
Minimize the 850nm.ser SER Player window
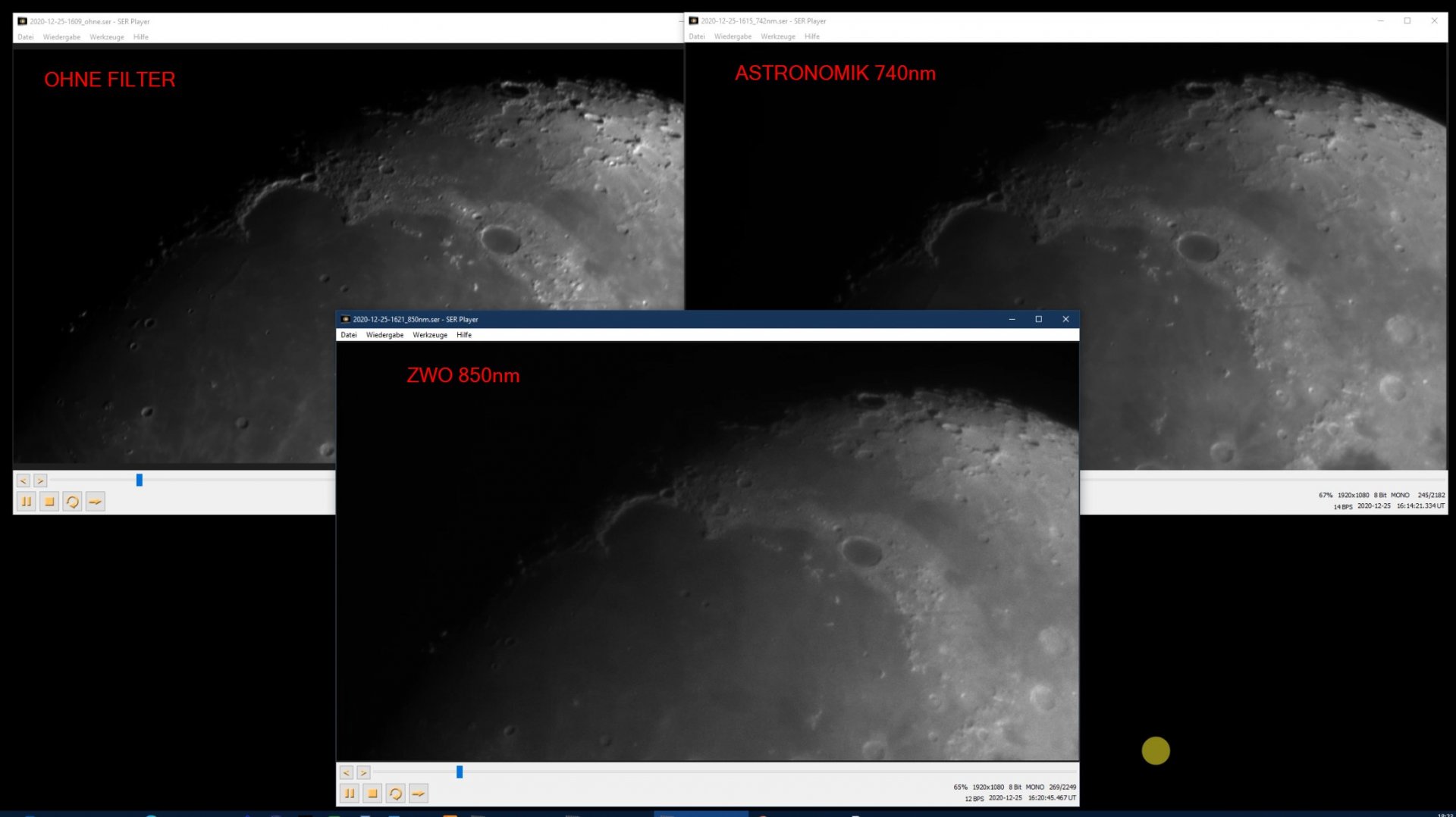point(1012,319)
